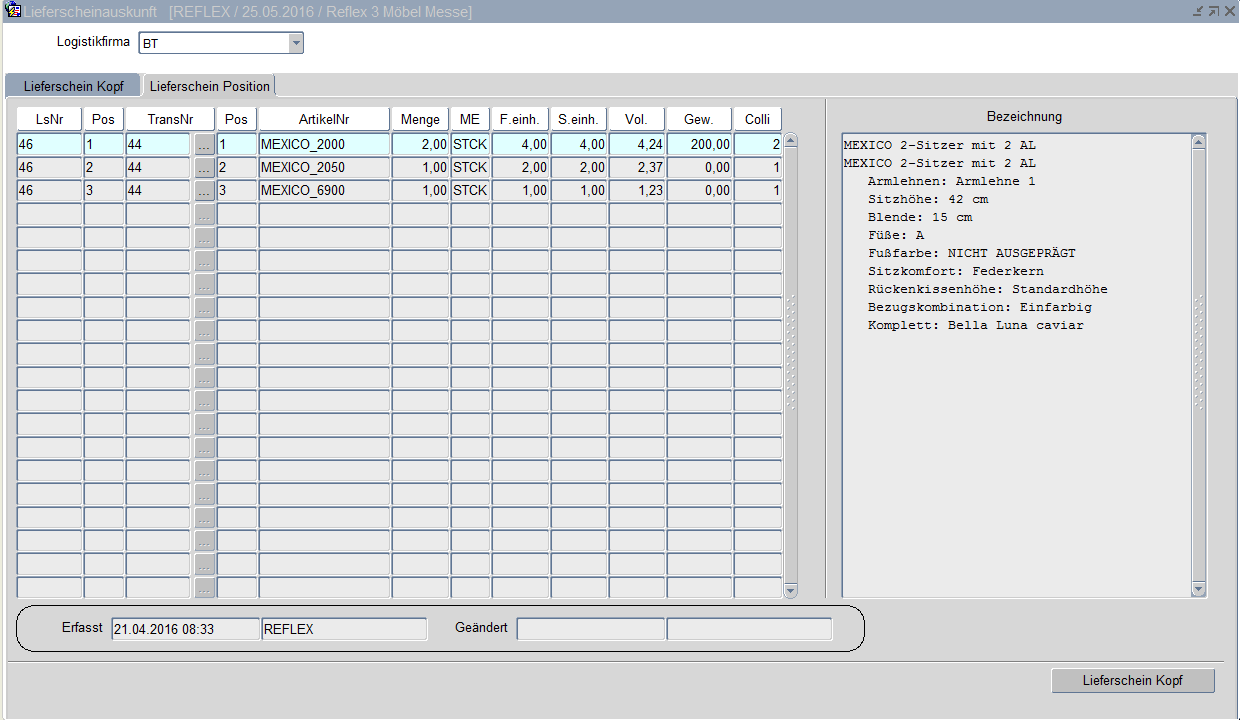Click the up arrow of the Bezeichnung scrollbar

1199,142
